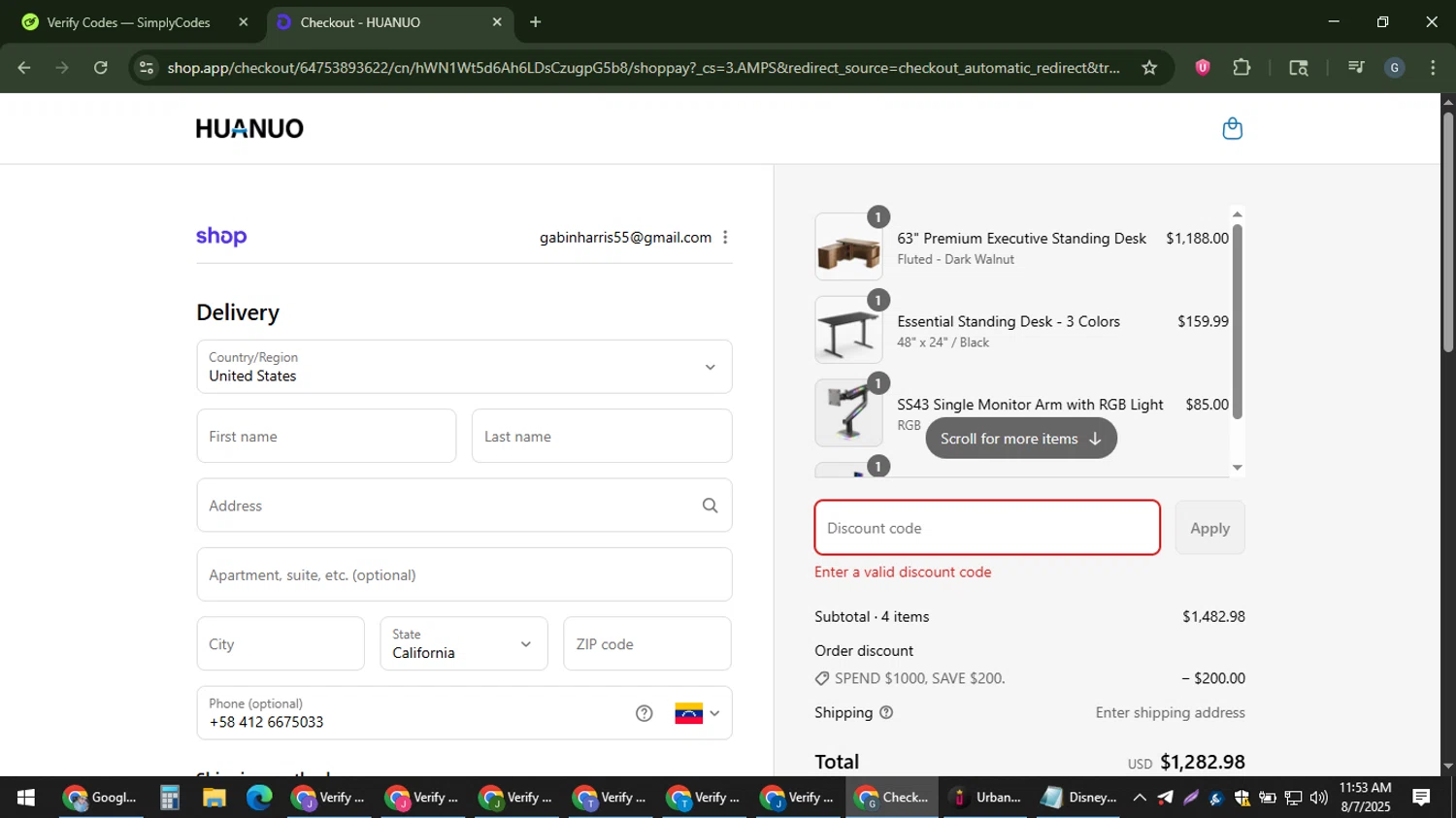This screenshot has width=1456, height=818.
Task: Click the order items list scrollbar thumb
Action: click(x=1237, y=321)
